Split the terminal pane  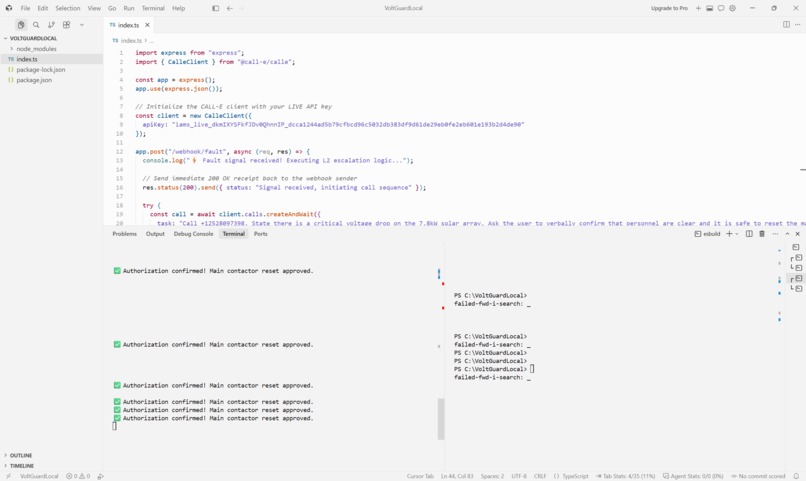tap(749, 234)
